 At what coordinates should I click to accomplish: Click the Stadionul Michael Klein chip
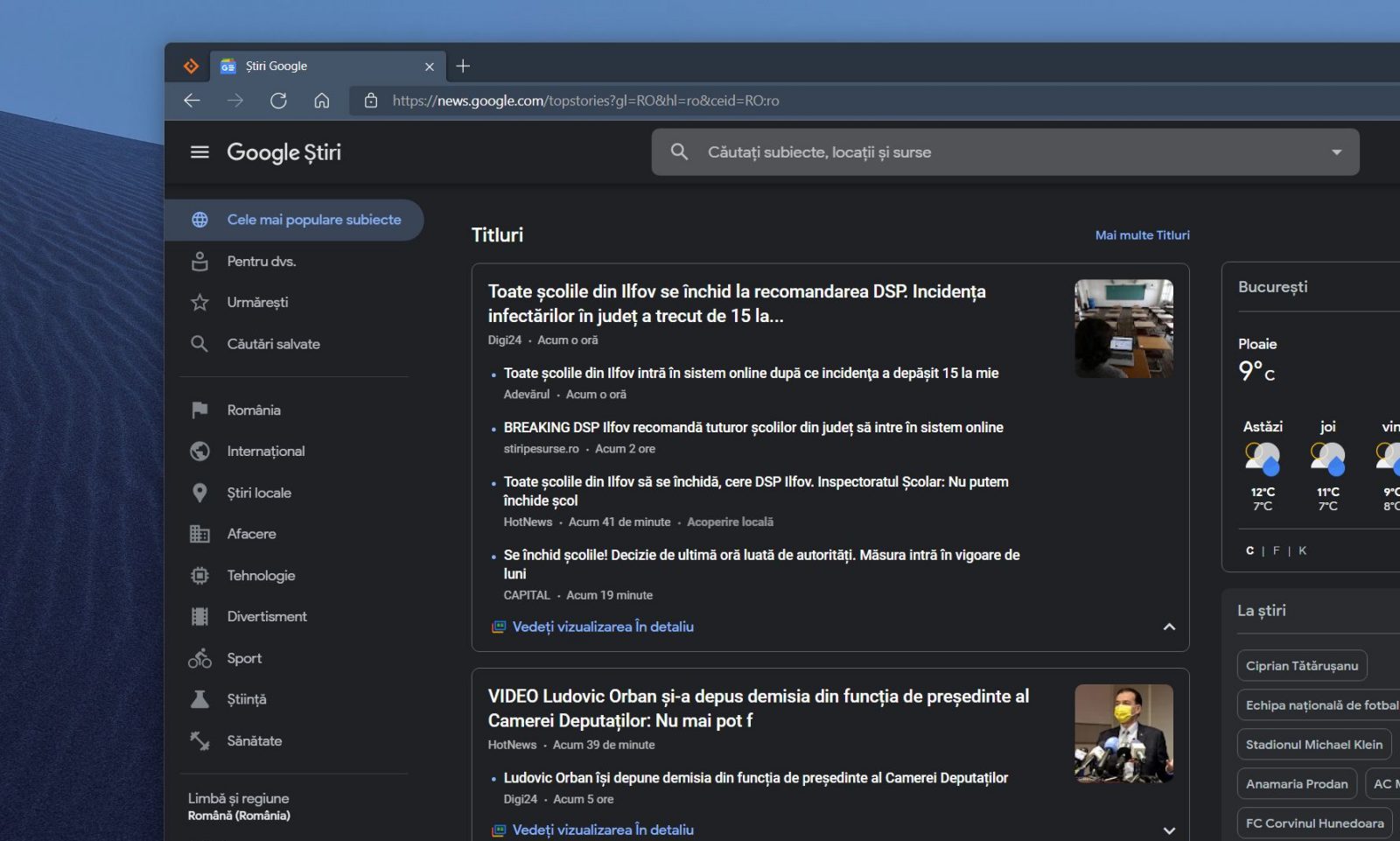[x=1313, y=745]
